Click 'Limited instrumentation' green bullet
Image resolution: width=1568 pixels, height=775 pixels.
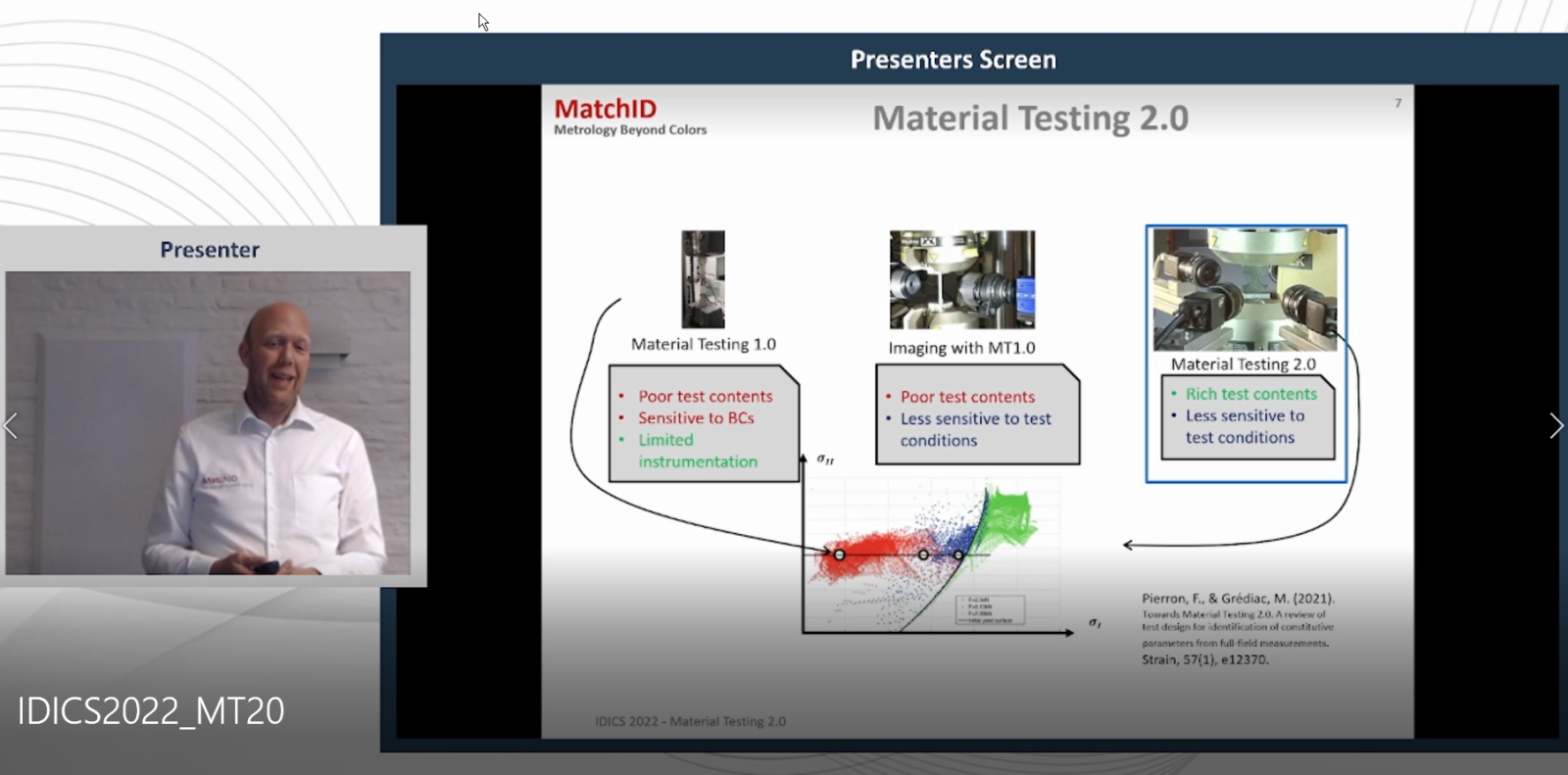pos(698,451)
